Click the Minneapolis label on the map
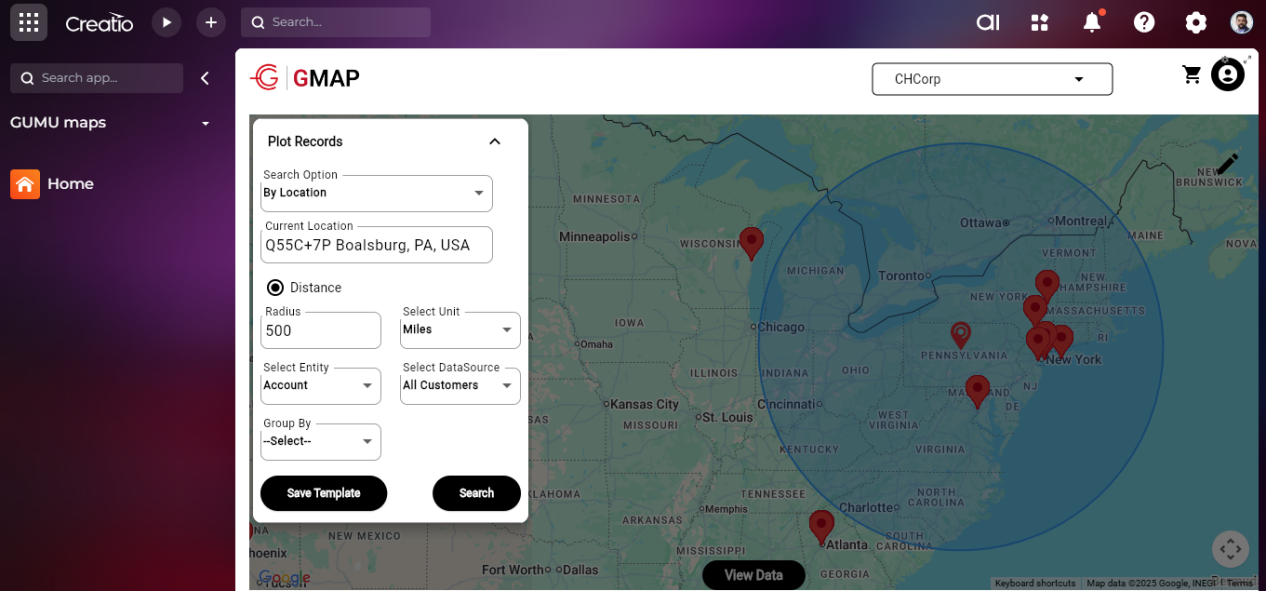Viewport: 1266px width, 591px height. pyautogui.click(x=595, y=237)
